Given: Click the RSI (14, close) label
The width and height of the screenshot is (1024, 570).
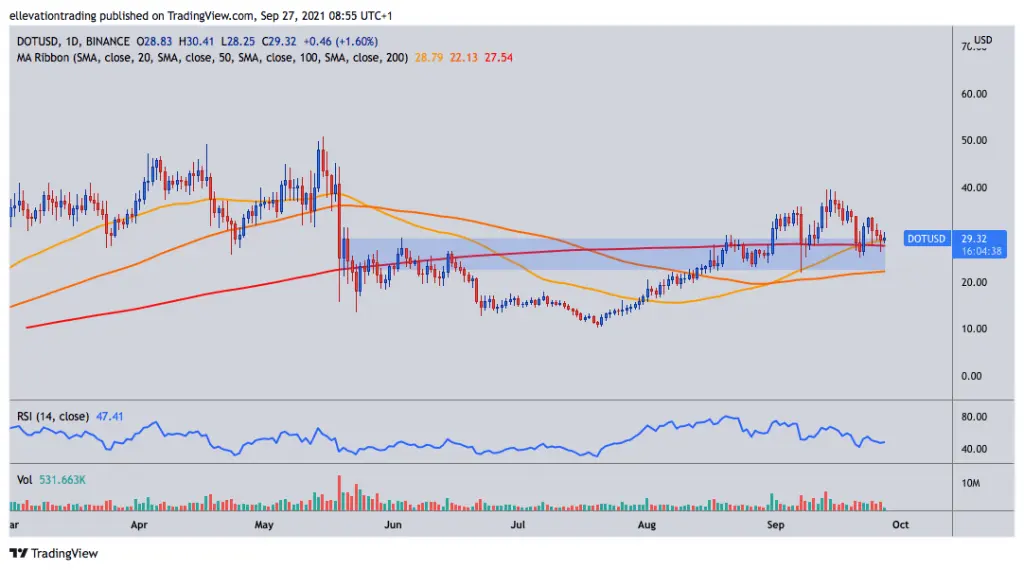Looking at the screenshot, I should (52, 416).
